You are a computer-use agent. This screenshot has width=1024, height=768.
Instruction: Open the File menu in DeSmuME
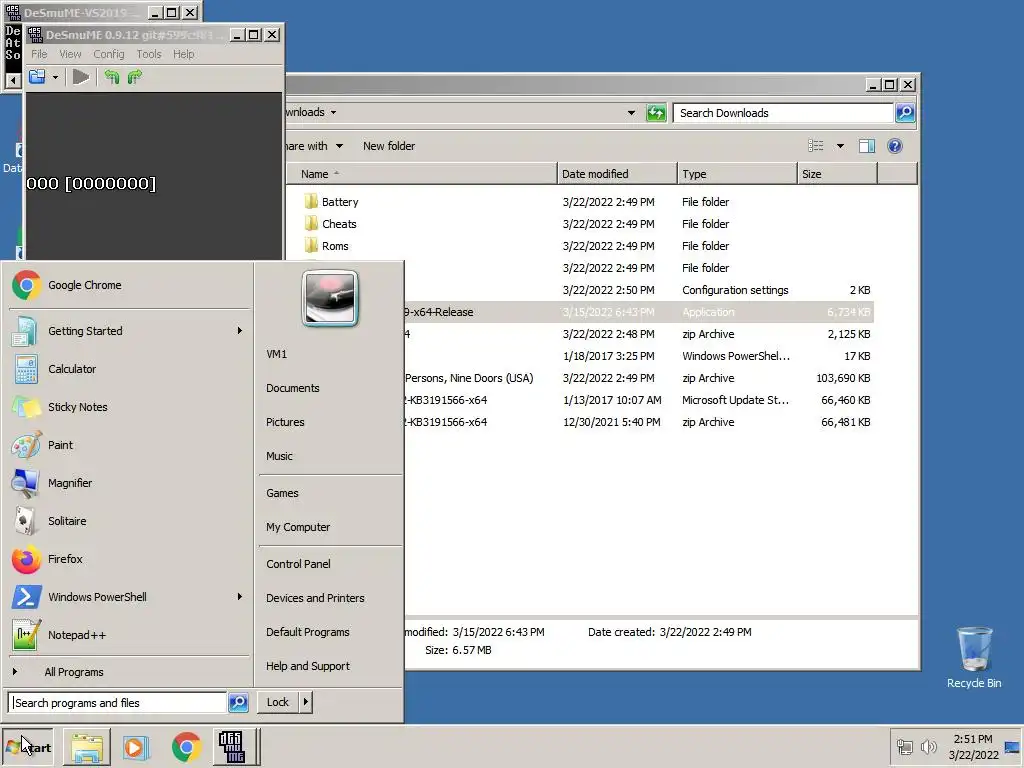39,54
